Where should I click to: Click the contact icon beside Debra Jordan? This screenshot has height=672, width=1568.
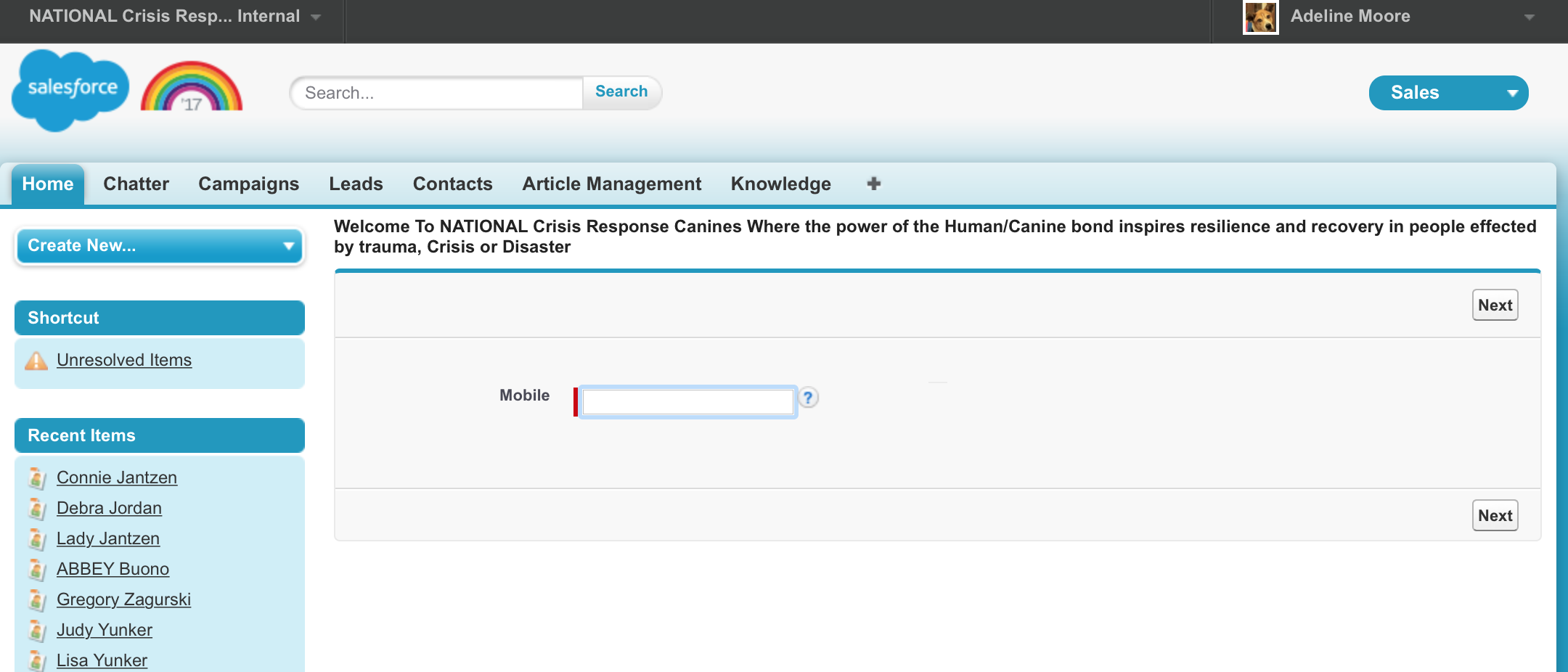click(37, 509)
